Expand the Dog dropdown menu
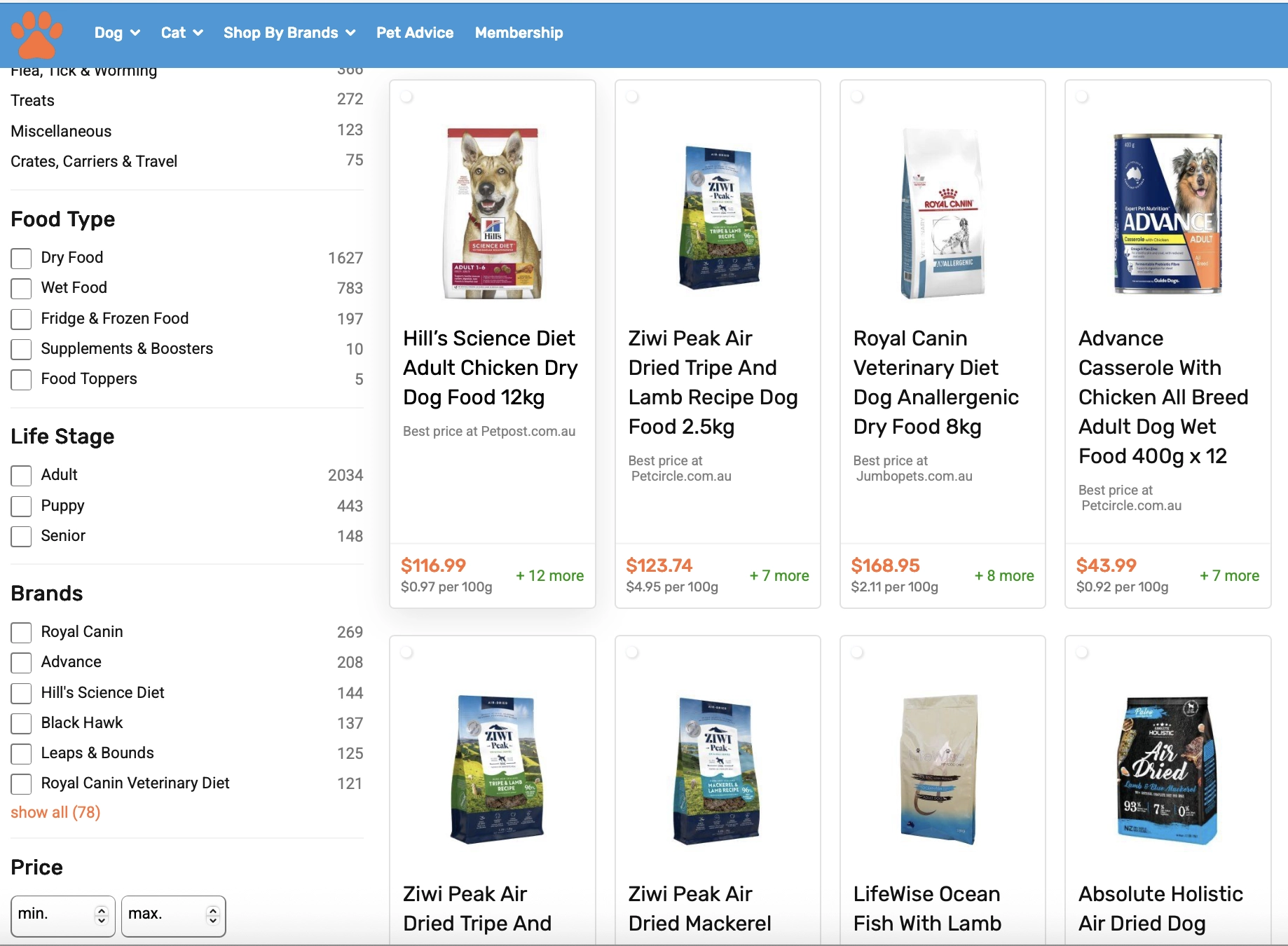This screenshot has height=946, width=1288. click(116, 33)
